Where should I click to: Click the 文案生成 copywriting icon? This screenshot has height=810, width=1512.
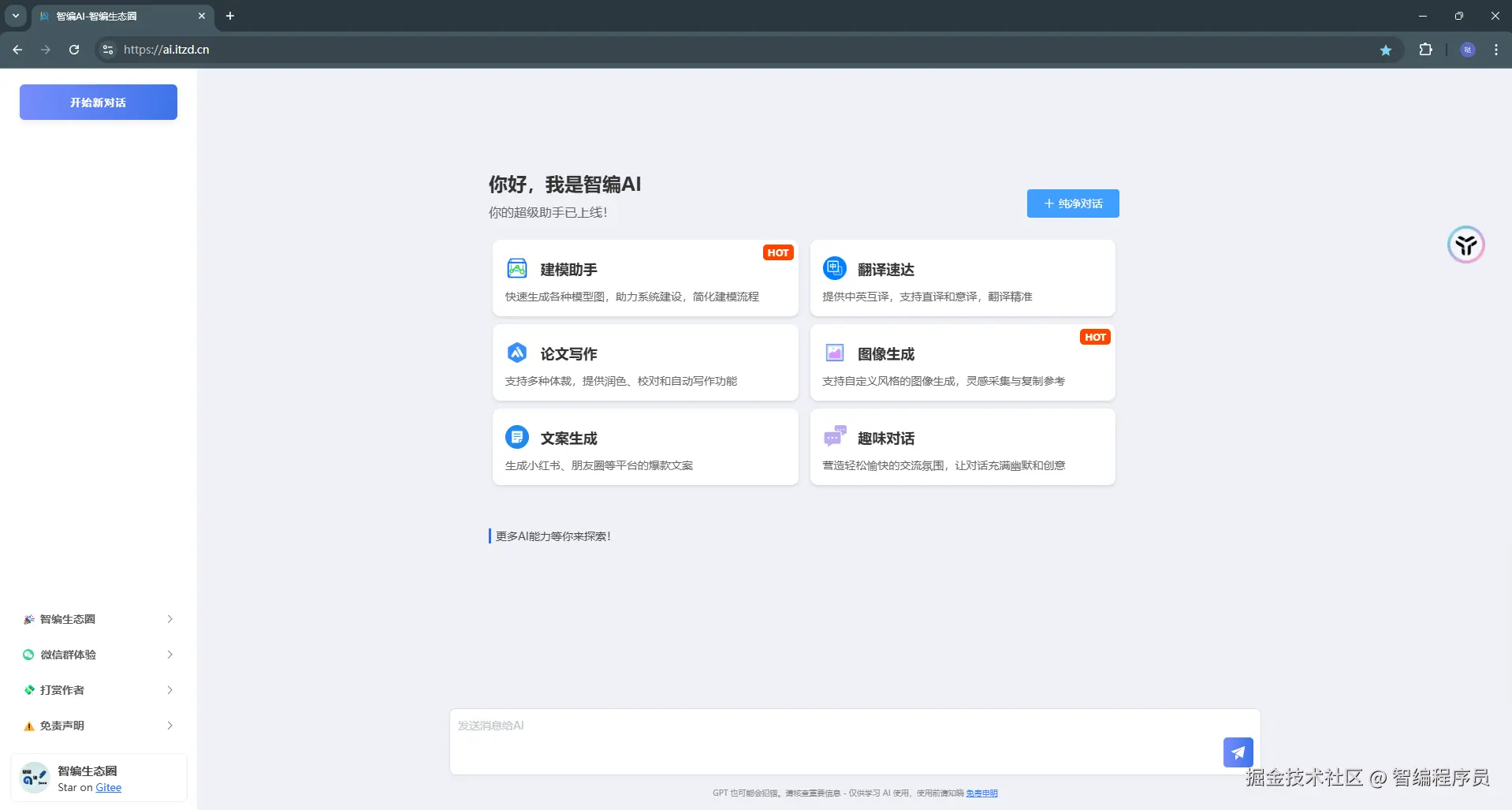[516, 437]
